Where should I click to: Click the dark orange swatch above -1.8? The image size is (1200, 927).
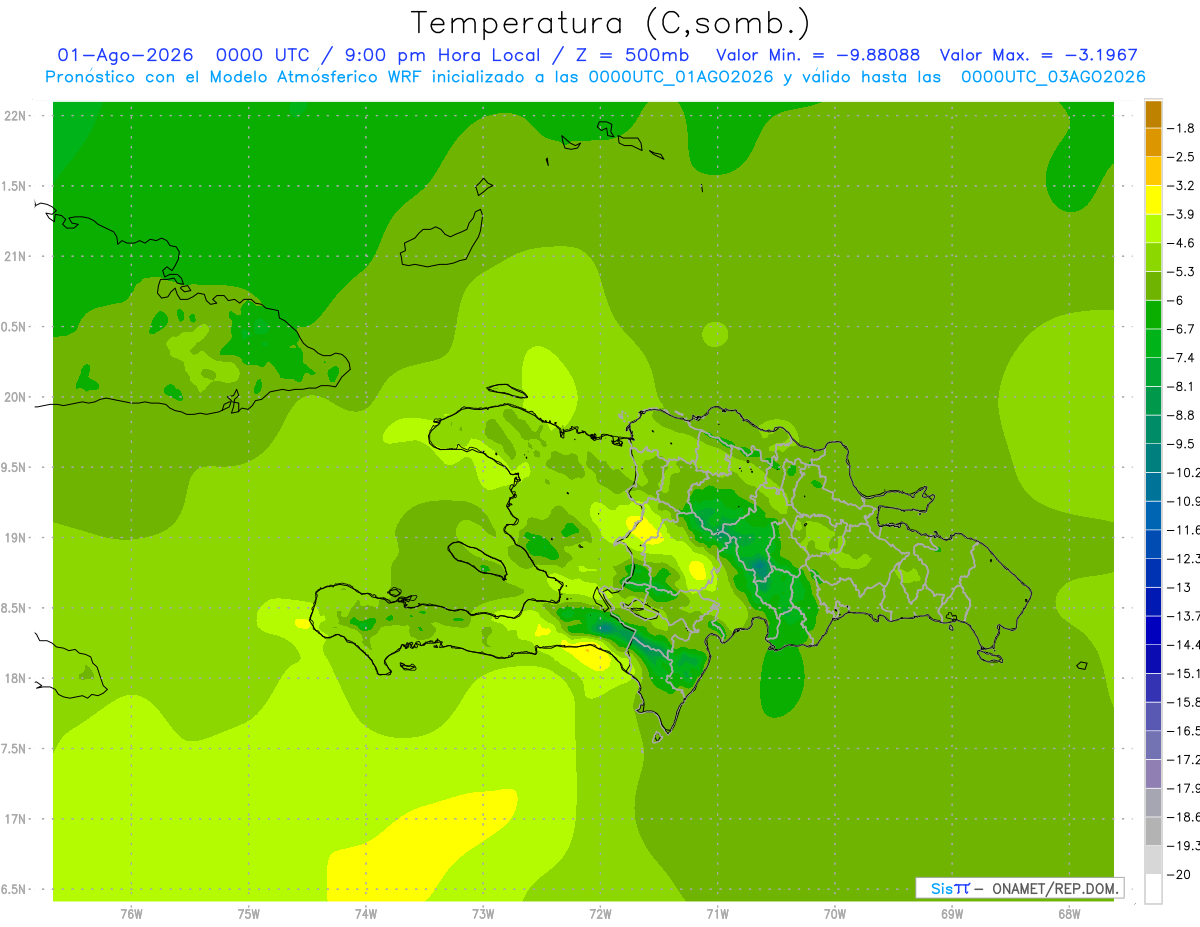1153,115
